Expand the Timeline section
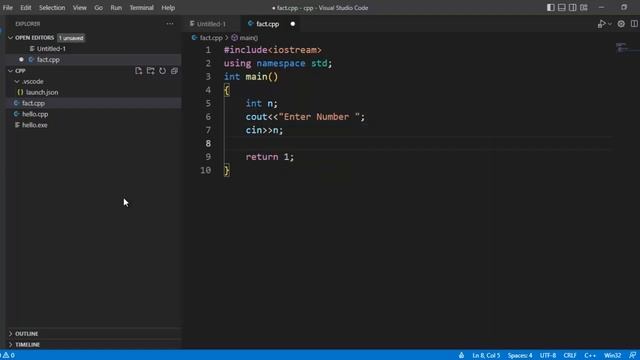 point(11,344)
